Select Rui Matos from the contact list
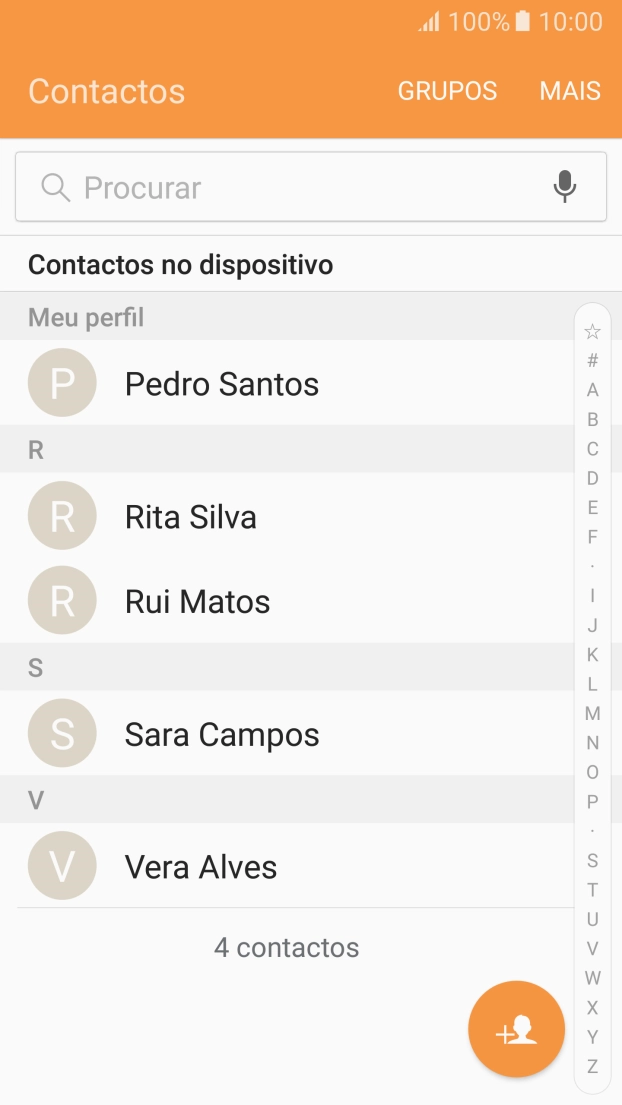The image size is (622, 1105). coord(197,600)
